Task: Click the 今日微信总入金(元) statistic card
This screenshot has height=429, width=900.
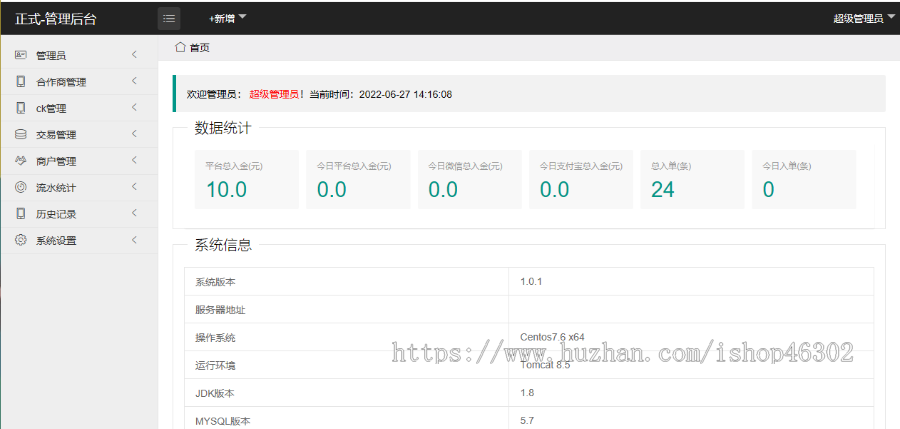Action: [x=470, y=179]
